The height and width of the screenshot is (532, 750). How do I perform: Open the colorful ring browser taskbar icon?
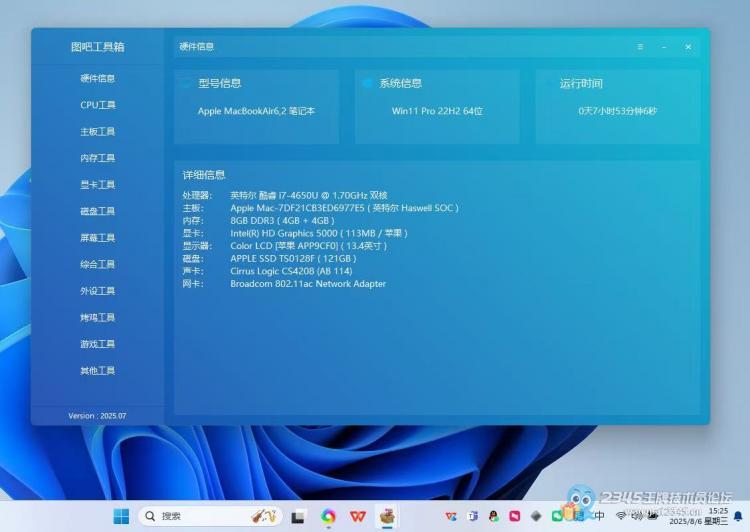coord(328,516)
